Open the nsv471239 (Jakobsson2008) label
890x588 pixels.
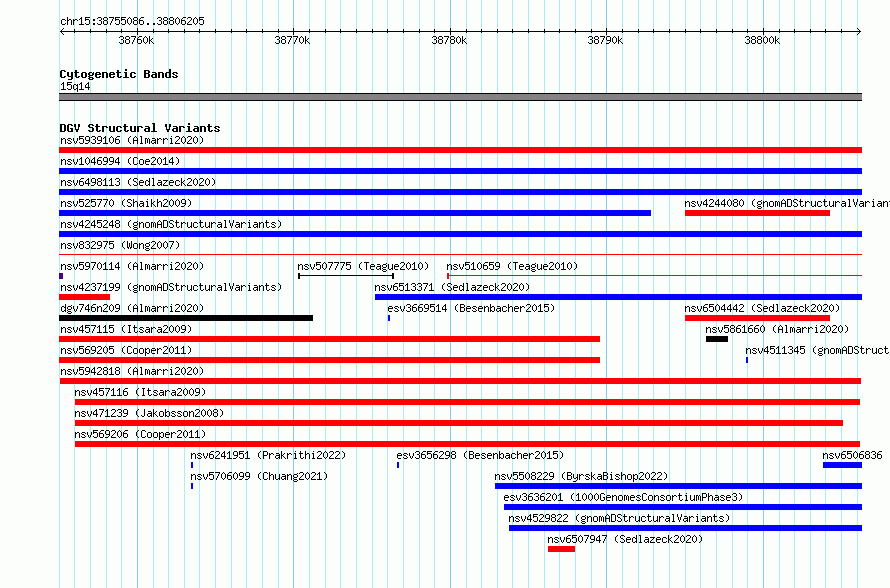pyautogui.click(x=149, y=413)
